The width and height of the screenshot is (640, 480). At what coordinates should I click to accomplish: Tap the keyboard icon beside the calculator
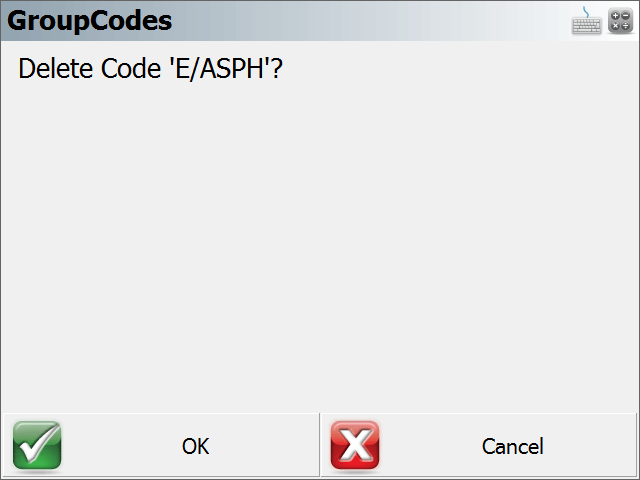click(x=586, y=21)
